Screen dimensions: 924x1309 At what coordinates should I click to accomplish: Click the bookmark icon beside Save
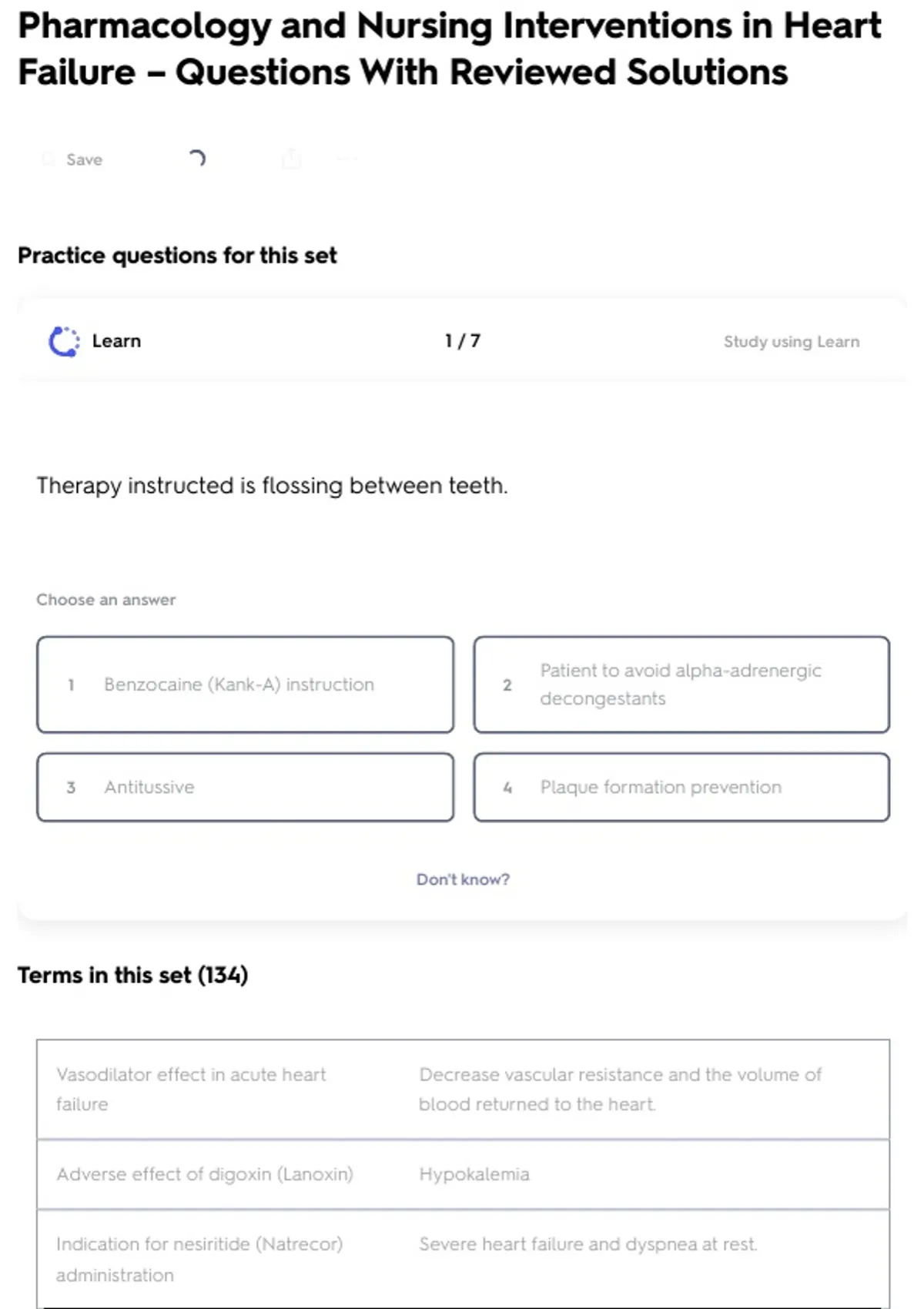(x=49, y=159)
